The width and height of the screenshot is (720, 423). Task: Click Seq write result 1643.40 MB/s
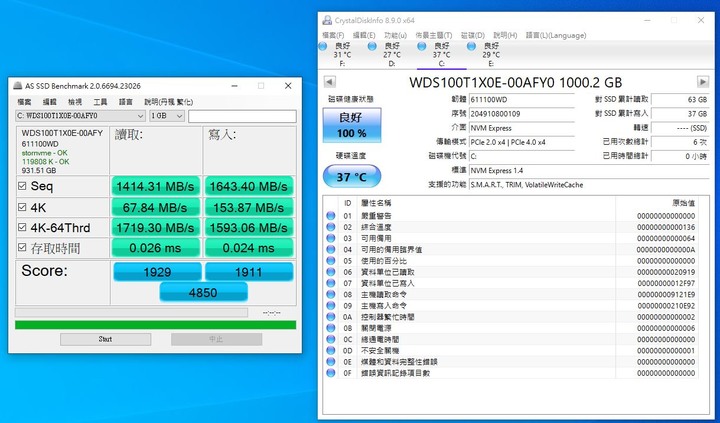coord(248,186)
